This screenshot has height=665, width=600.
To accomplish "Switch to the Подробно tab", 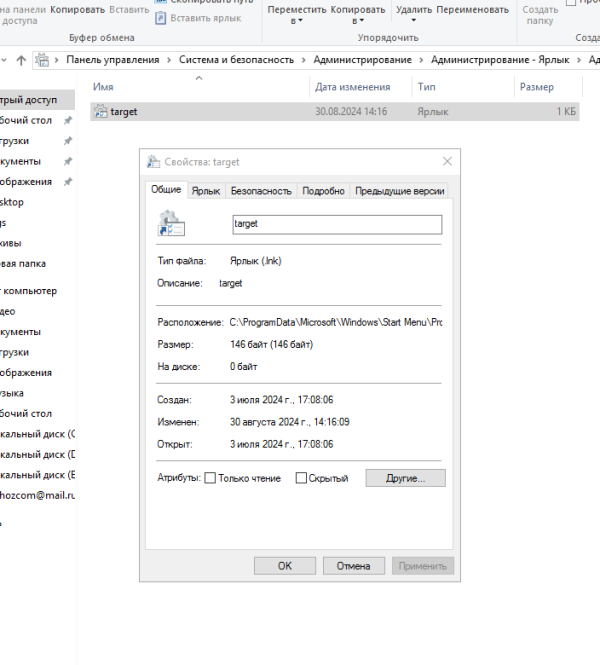I will (x=323, y=191).
